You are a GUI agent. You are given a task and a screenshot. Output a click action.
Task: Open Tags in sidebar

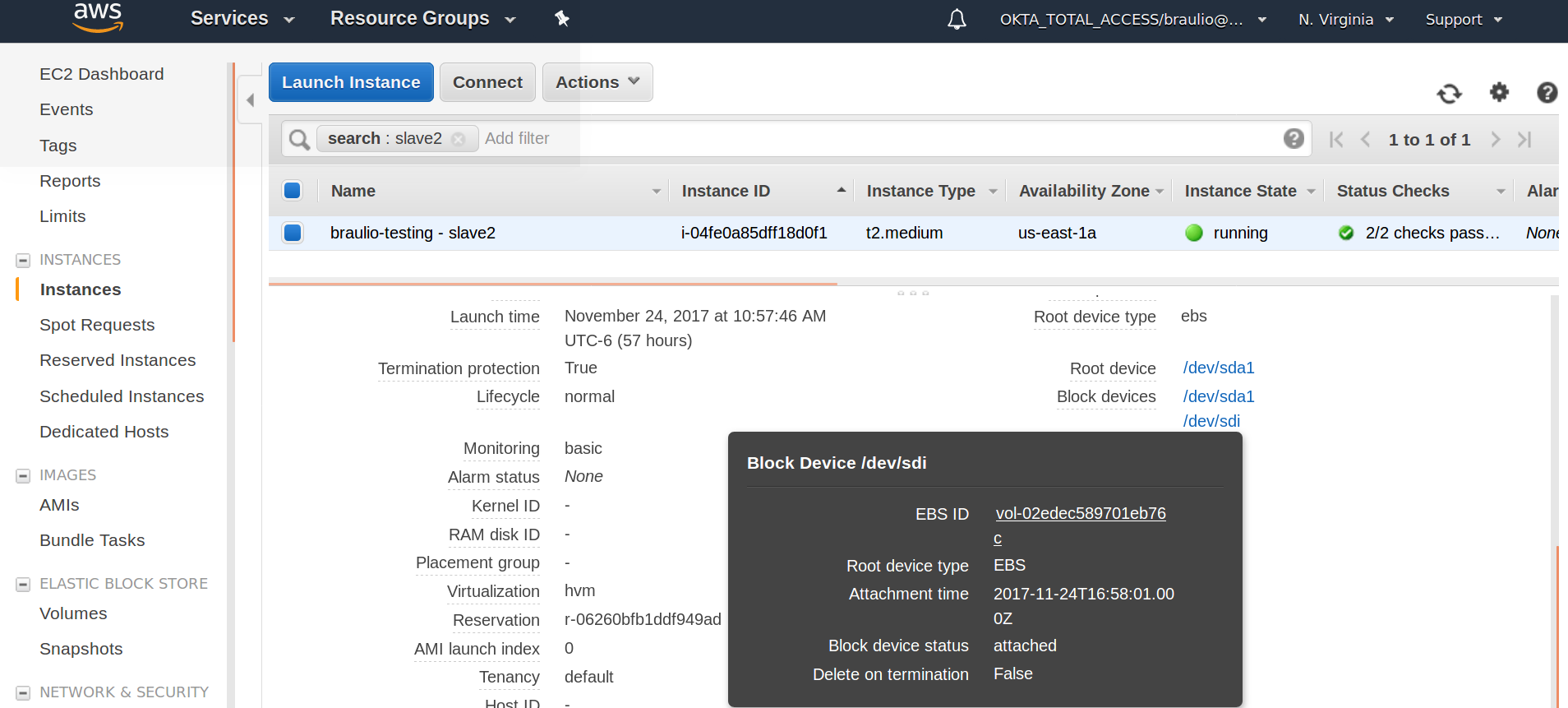click(x=58, y=146)
